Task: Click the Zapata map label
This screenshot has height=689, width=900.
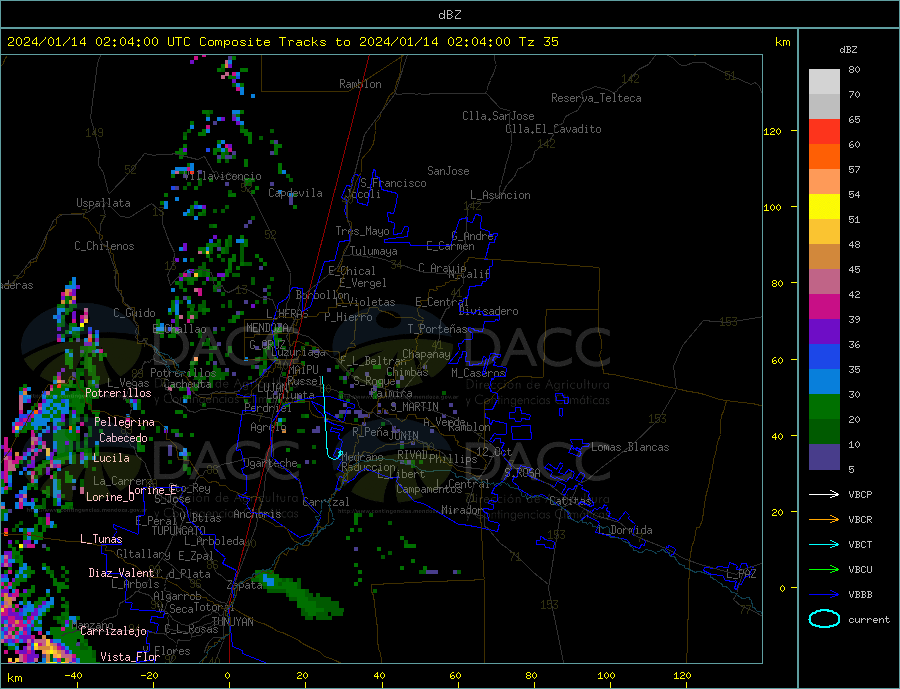Action: point(245,585)
